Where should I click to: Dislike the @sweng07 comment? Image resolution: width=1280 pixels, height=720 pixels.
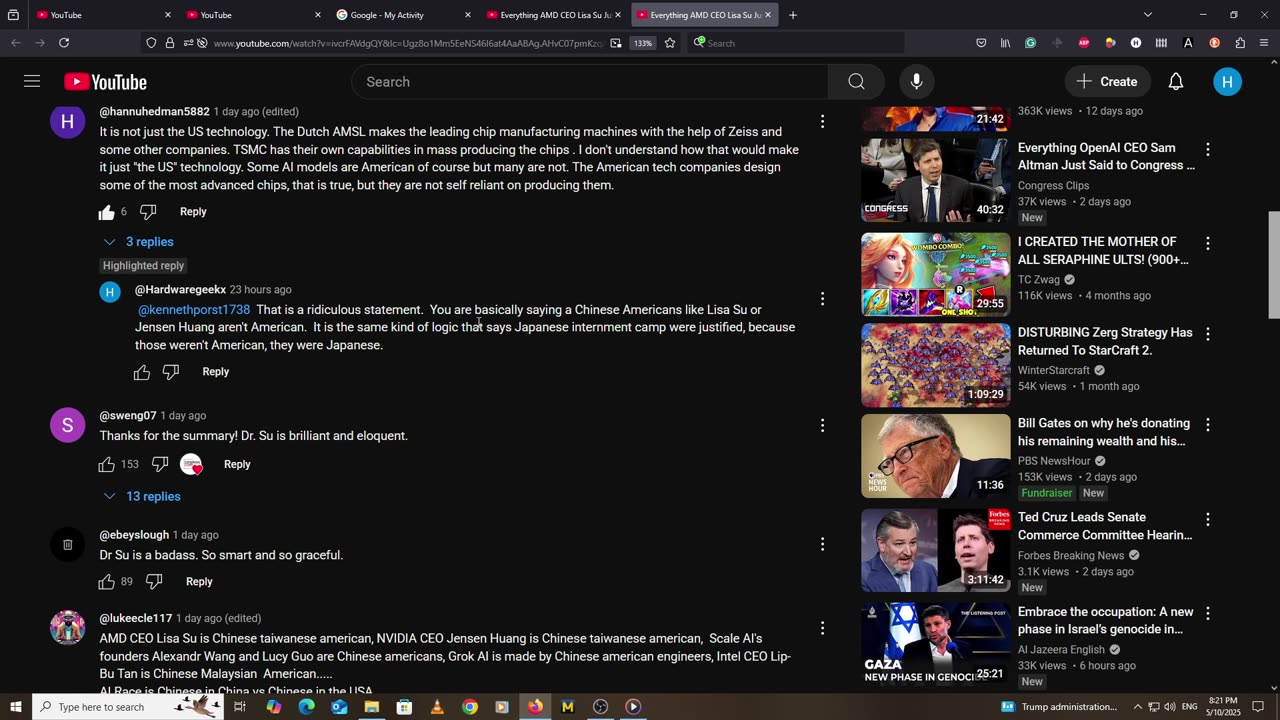point(160,464)
